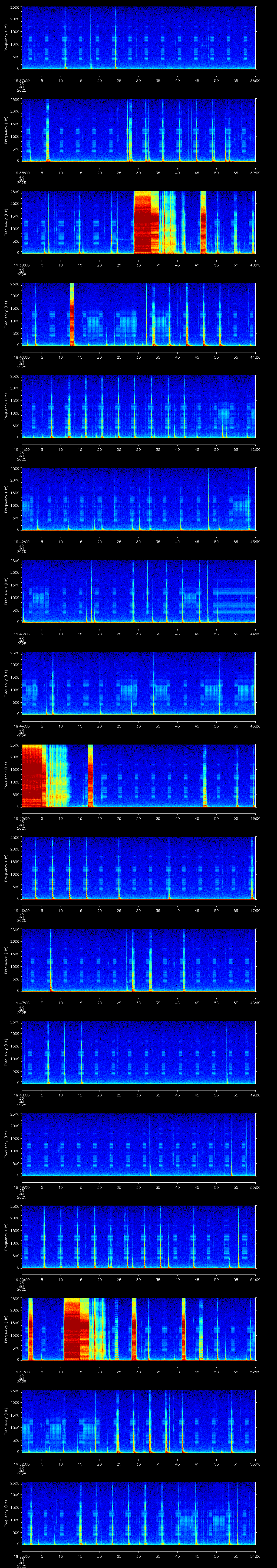
Task: Click the narrow red burst near 18s in 19:45 spectrogram
Action: (x=91, y=775)
